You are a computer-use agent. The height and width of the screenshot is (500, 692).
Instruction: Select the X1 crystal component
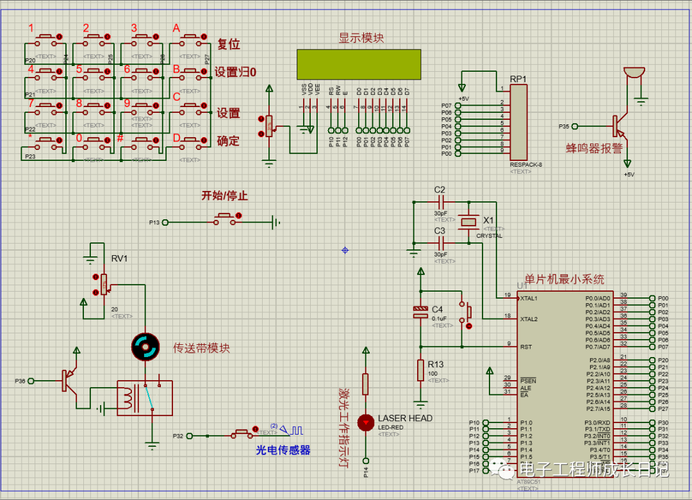[x=468, y=222]
